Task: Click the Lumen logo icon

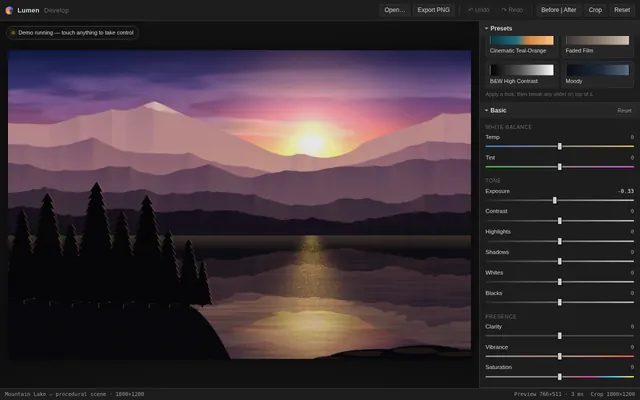Action: pyautogui.click(x=9, y=10)
